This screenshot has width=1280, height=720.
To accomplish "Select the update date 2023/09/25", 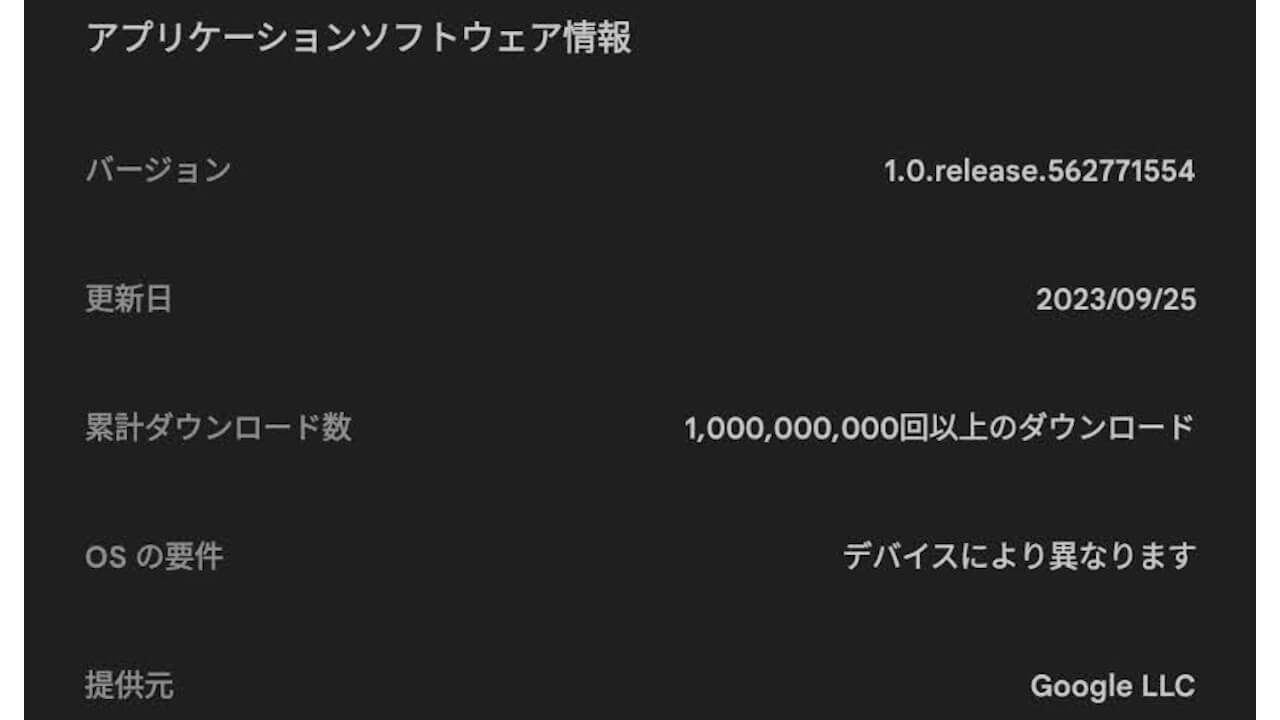I will coord(1115,300).
